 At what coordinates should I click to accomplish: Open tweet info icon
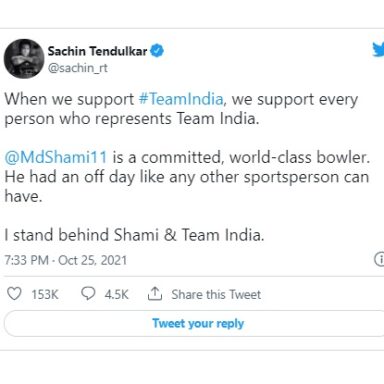click(379, 259)
